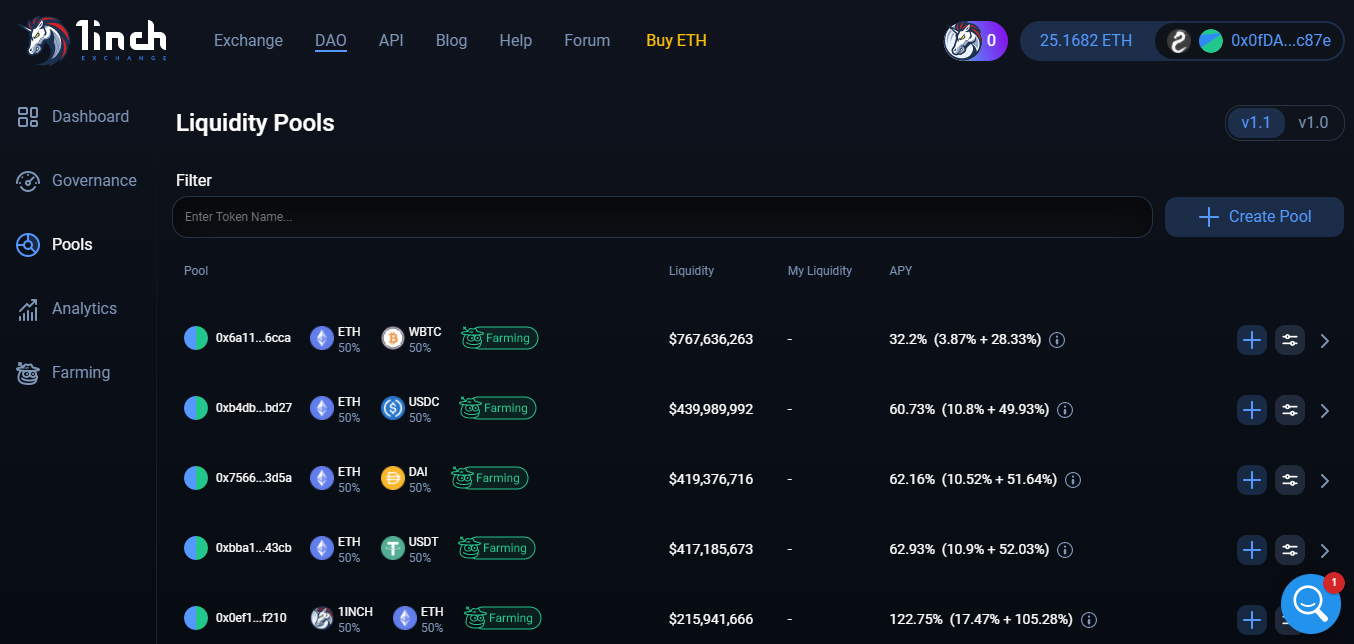Viewport: 1354px width, 644px height.
Task: Expand the ETH/USDT pool details arrow
Action: point(1325,551)
